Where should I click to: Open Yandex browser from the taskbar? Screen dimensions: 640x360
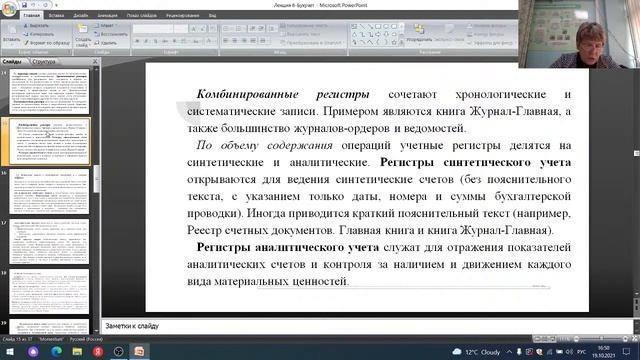click(x=98, y=352)
